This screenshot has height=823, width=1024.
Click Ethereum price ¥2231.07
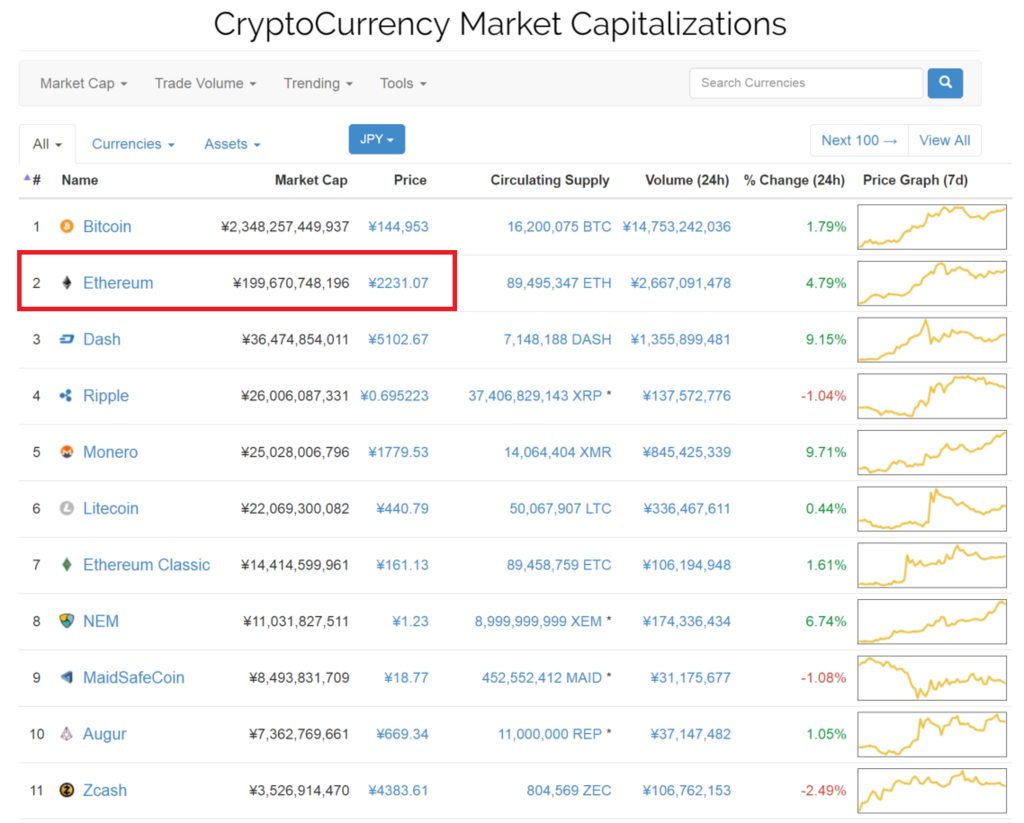pos(398,283)
